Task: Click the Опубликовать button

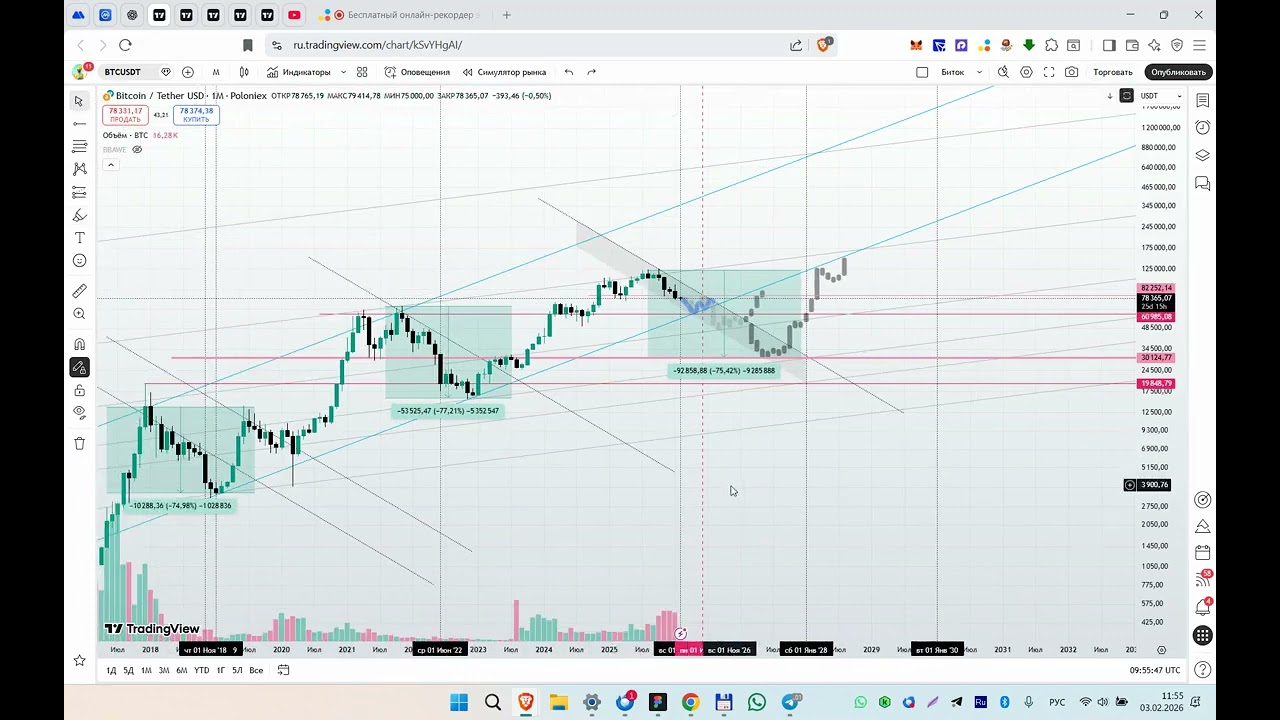Action: click(x=1179, y=72)
